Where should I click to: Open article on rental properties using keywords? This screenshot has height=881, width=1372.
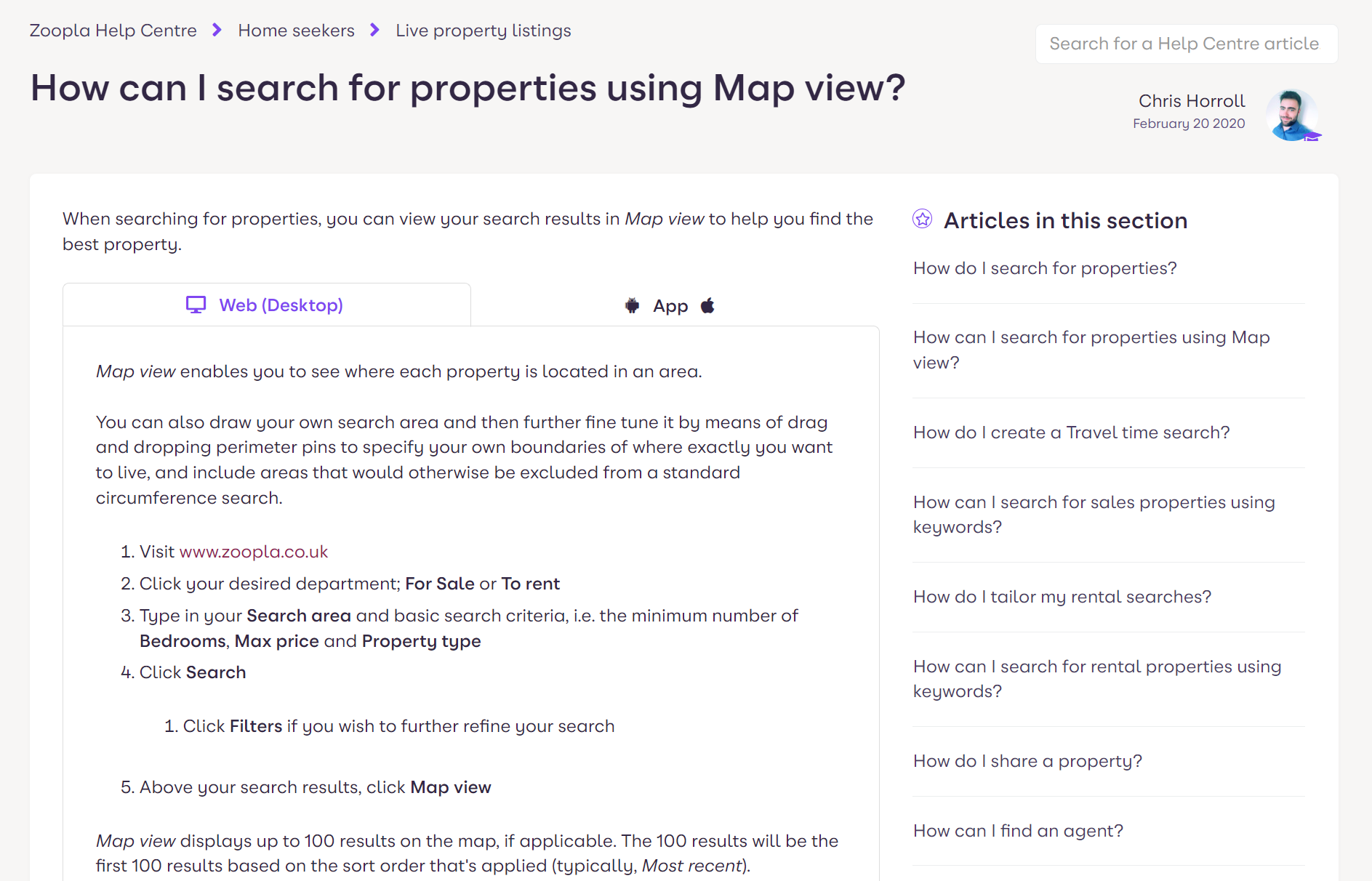(x=1097, y=679)
